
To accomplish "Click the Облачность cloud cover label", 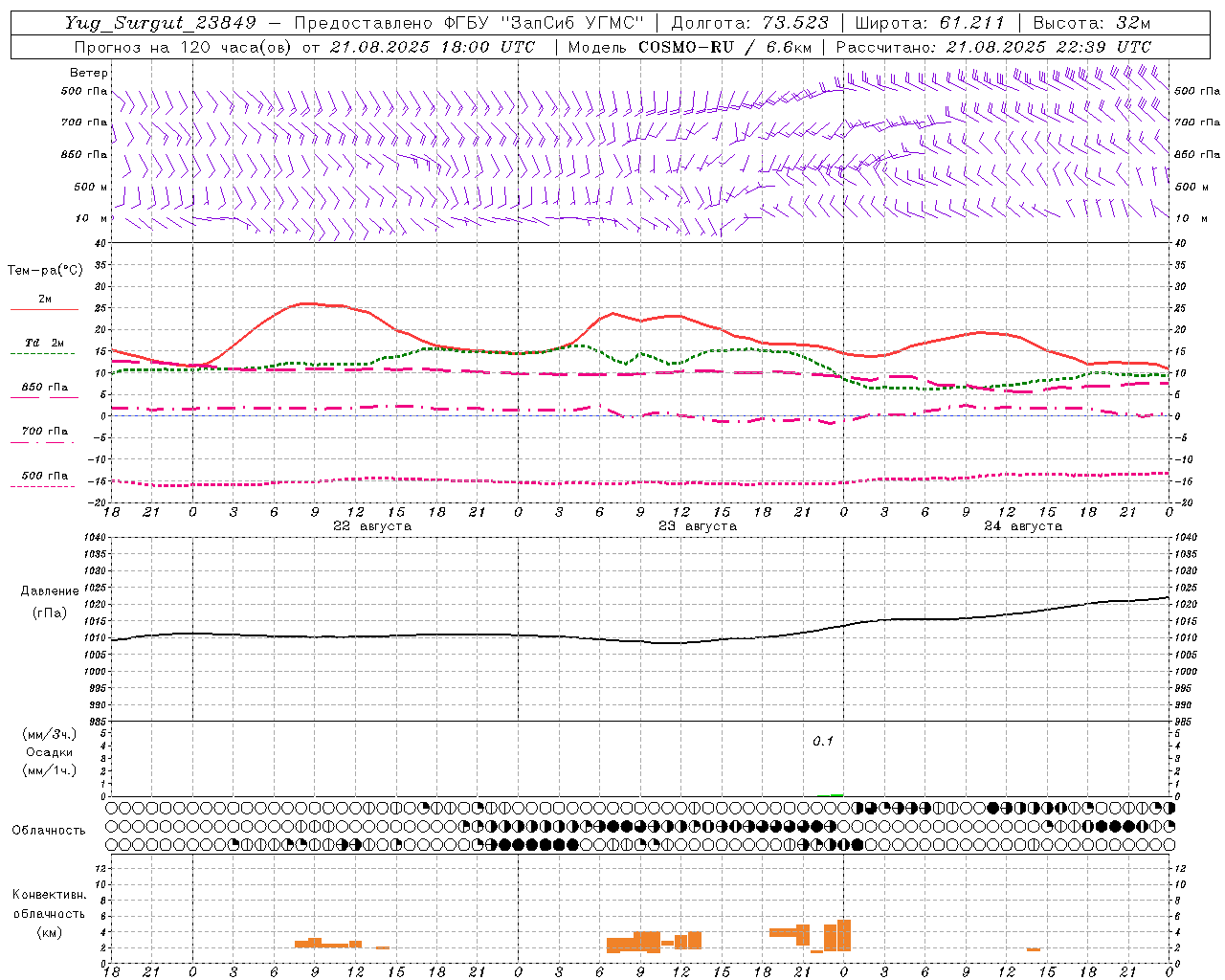I will pyautogui.click(x=49, y=831).
